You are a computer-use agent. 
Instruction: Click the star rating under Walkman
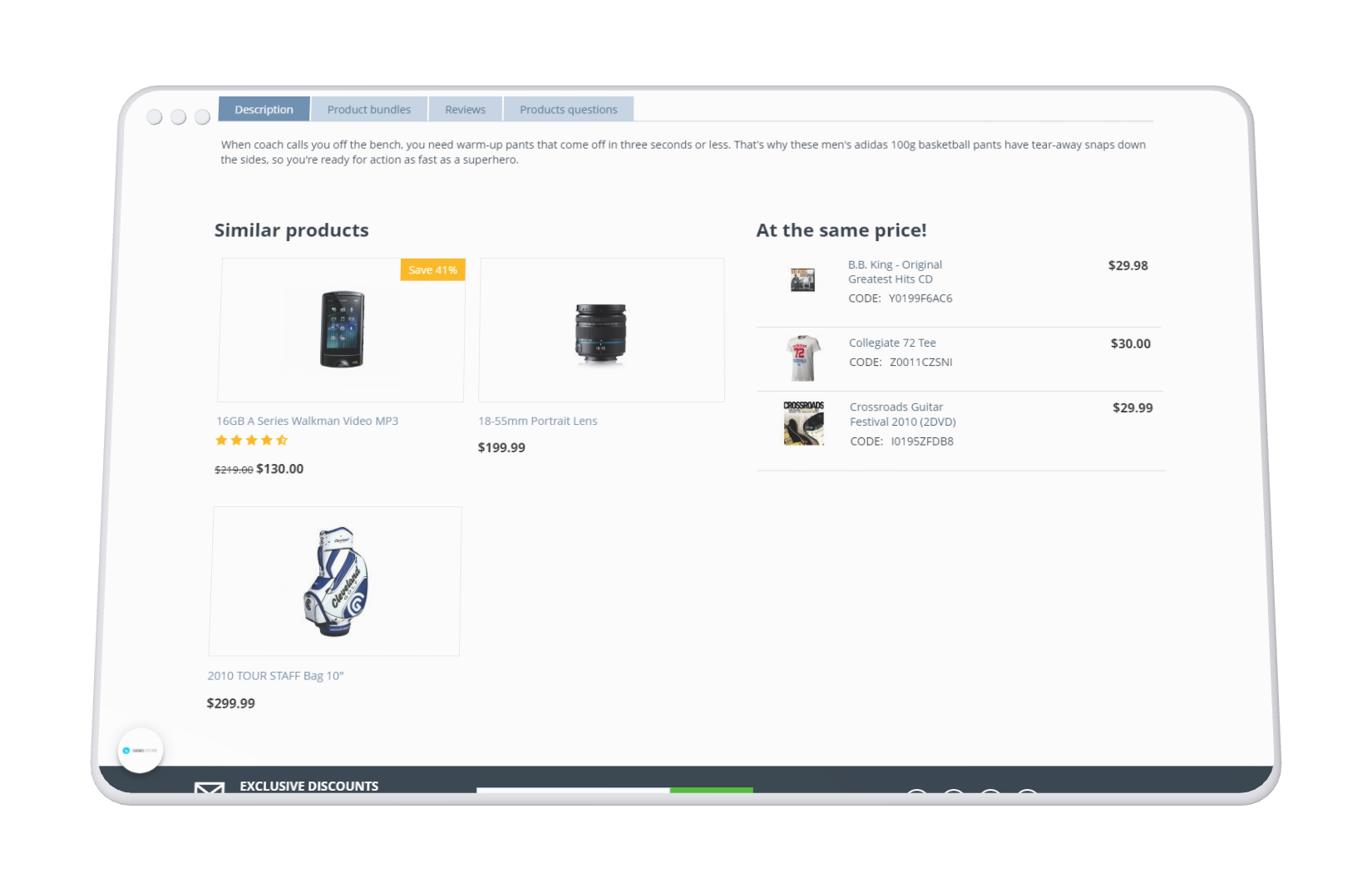click(x=251, y=441)
